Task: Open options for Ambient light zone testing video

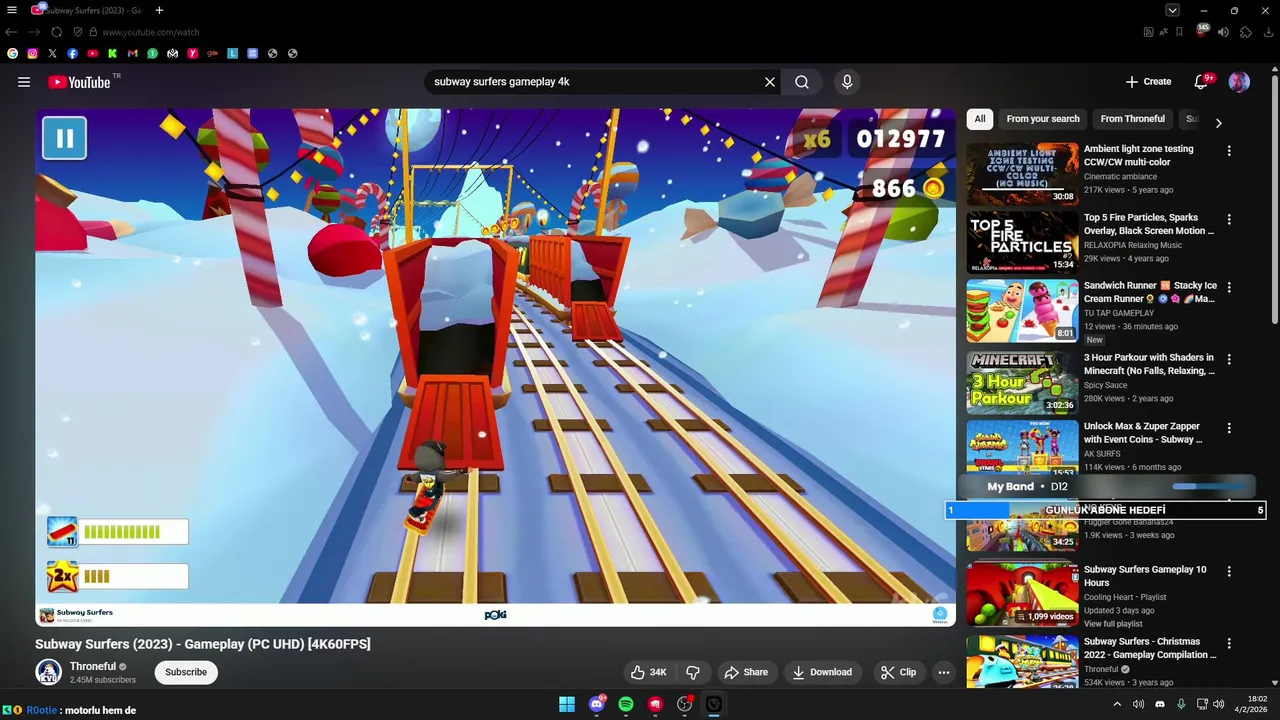Action: tap(1229, 151)
